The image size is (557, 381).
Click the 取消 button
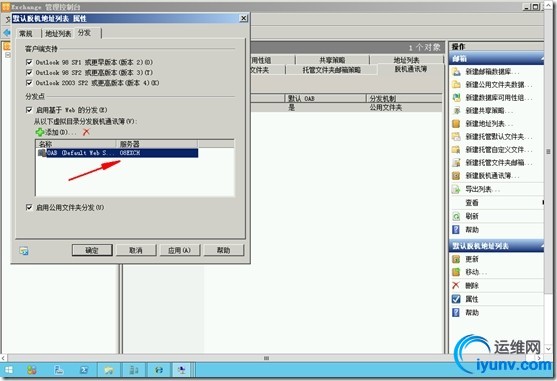136,250
